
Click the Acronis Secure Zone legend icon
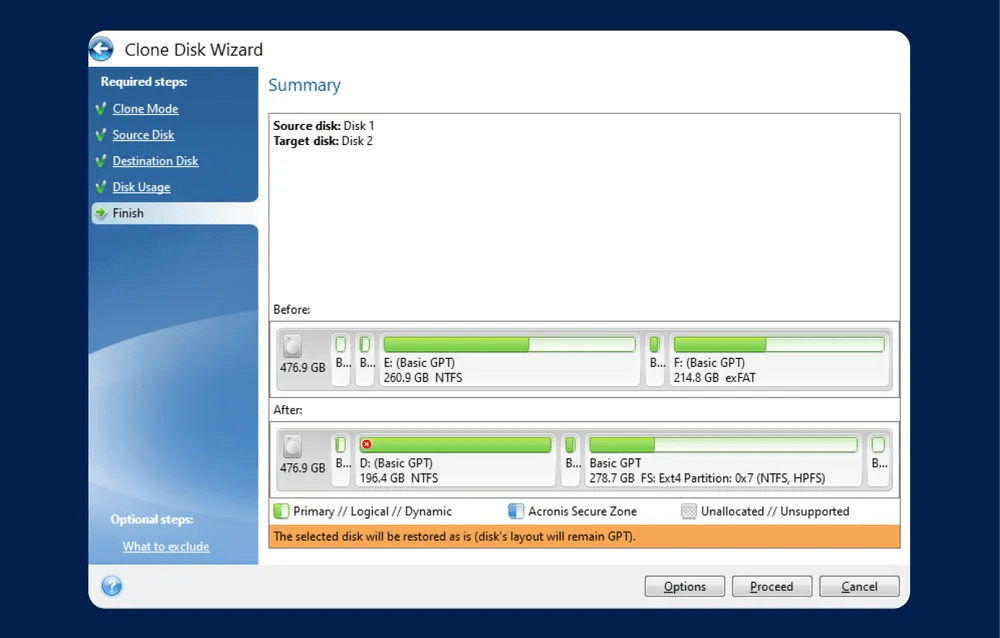(516, 511)
